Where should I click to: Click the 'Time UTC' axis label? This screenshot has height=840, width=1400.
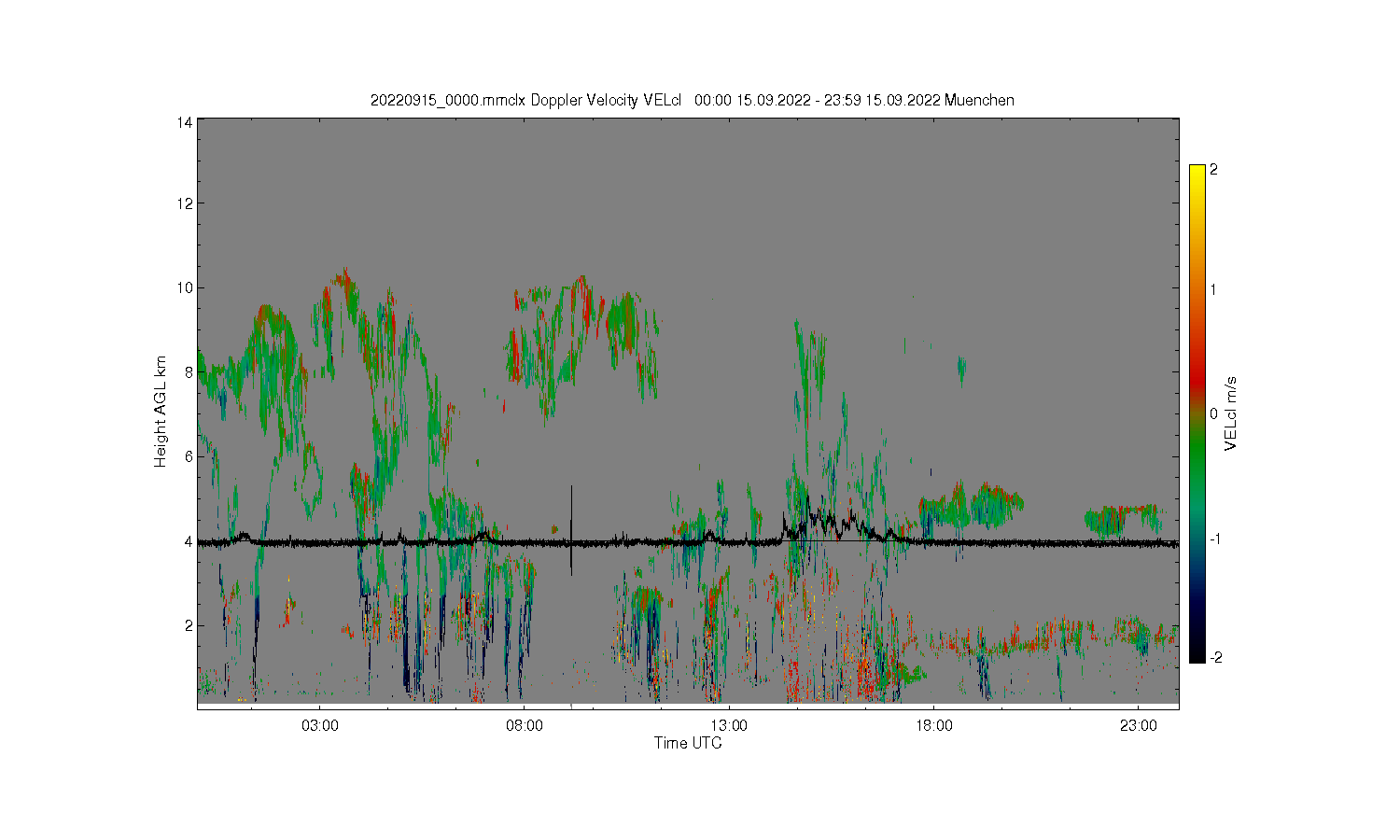click(688, 743)
